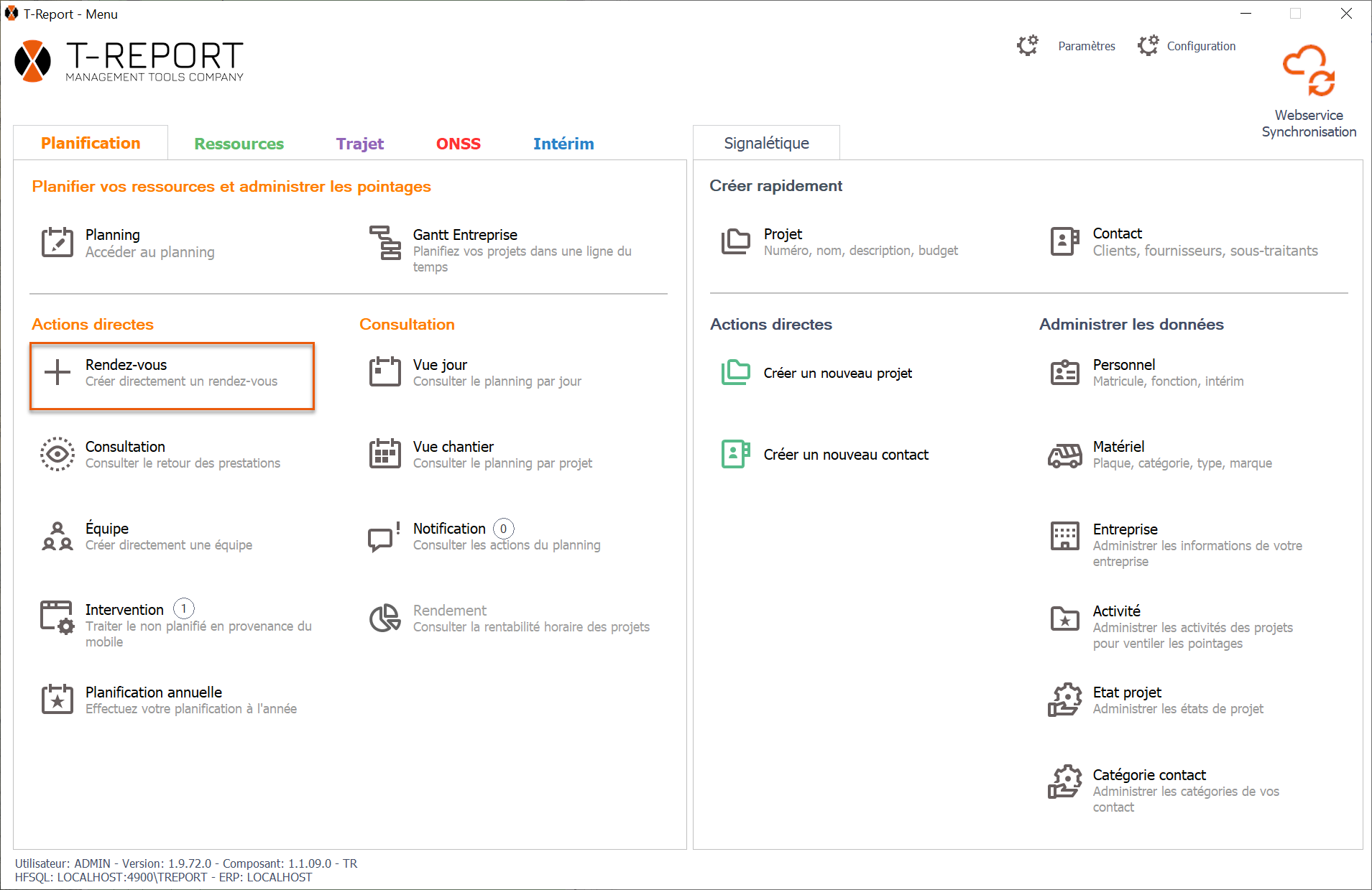Viewport: 1372px width, 890px height.
Task: Click Créer un nouveau projet link
Action: click(x=837, y=374)
